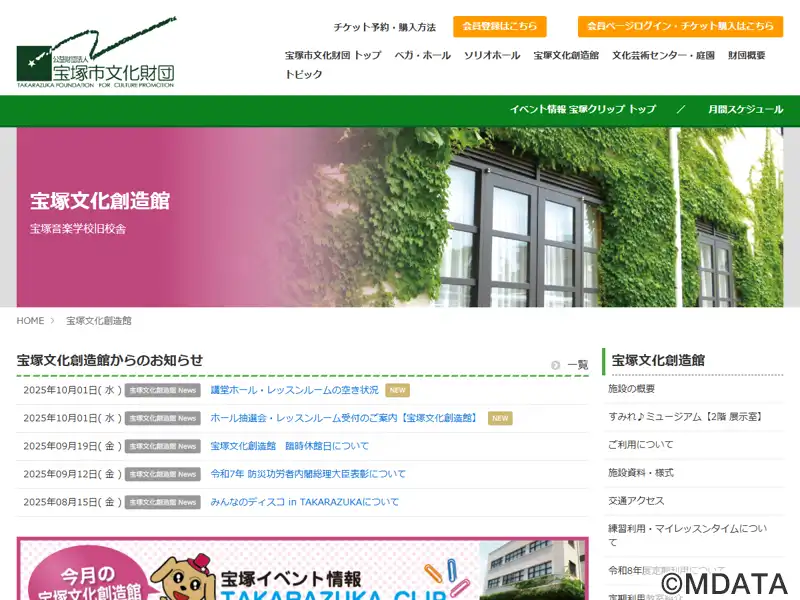Open sidebar 施設の概要 link

pyautogui.click(x=631, y=389)
